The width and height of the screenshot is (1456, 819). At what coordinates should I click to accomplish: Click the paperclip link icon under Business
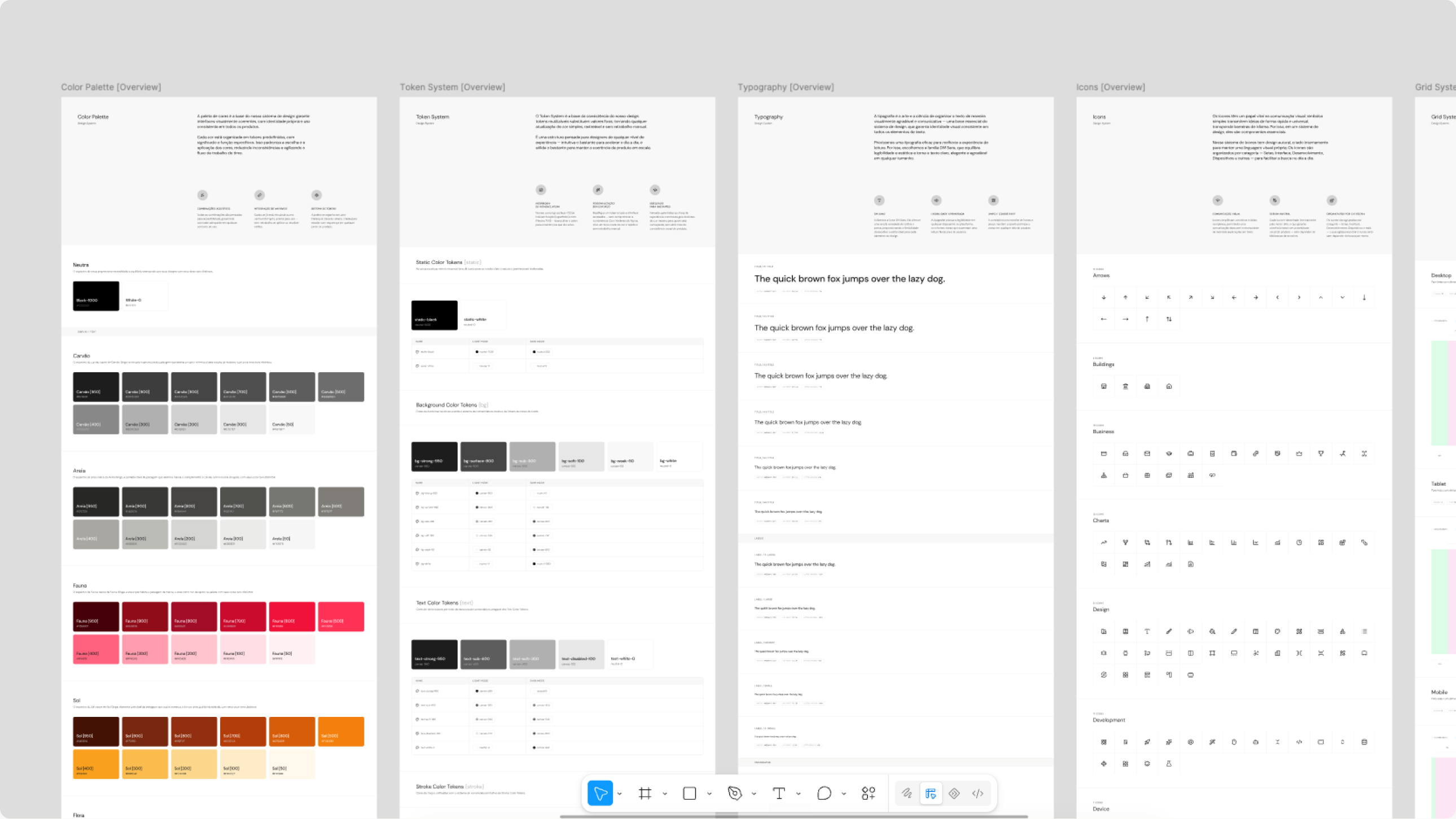pyautogui.click(x=1255, y=453)
